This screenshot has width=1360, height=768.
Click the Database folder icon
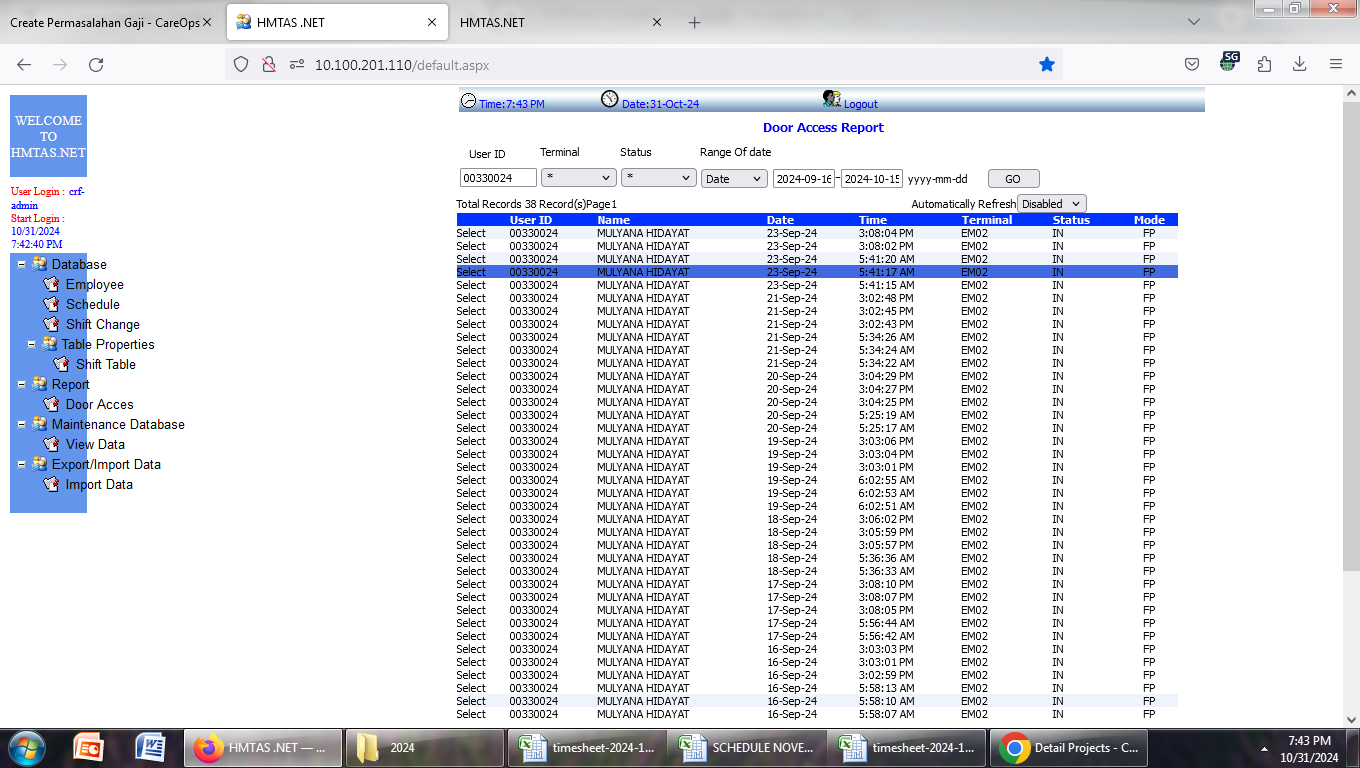(x=40, y=264)
